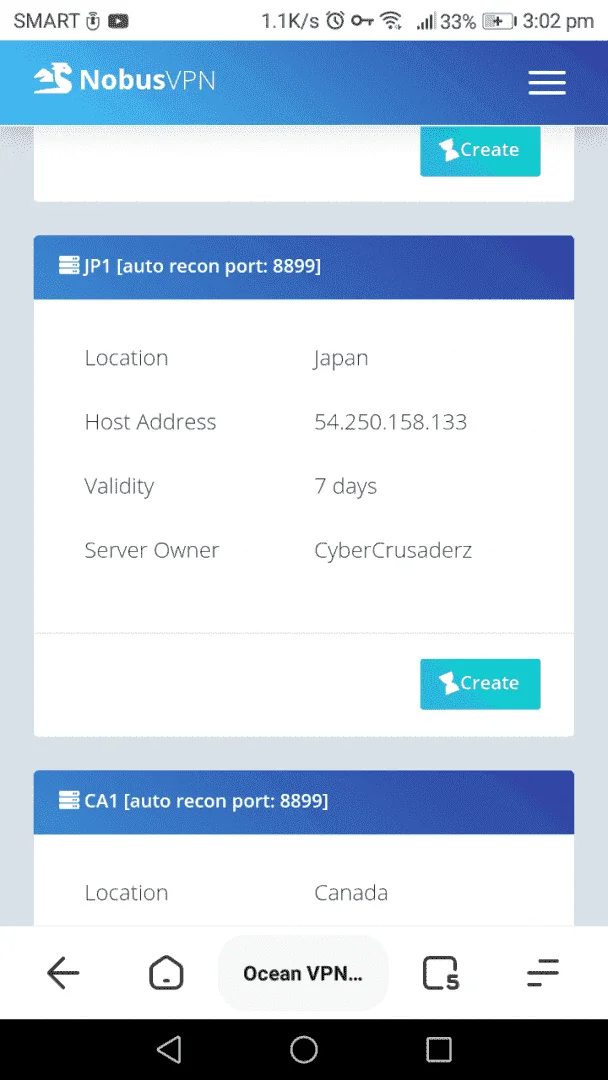Viewport: 608px width, 1080px height.
Task: Tap the SMART carrier label
Action: point(47,21)
